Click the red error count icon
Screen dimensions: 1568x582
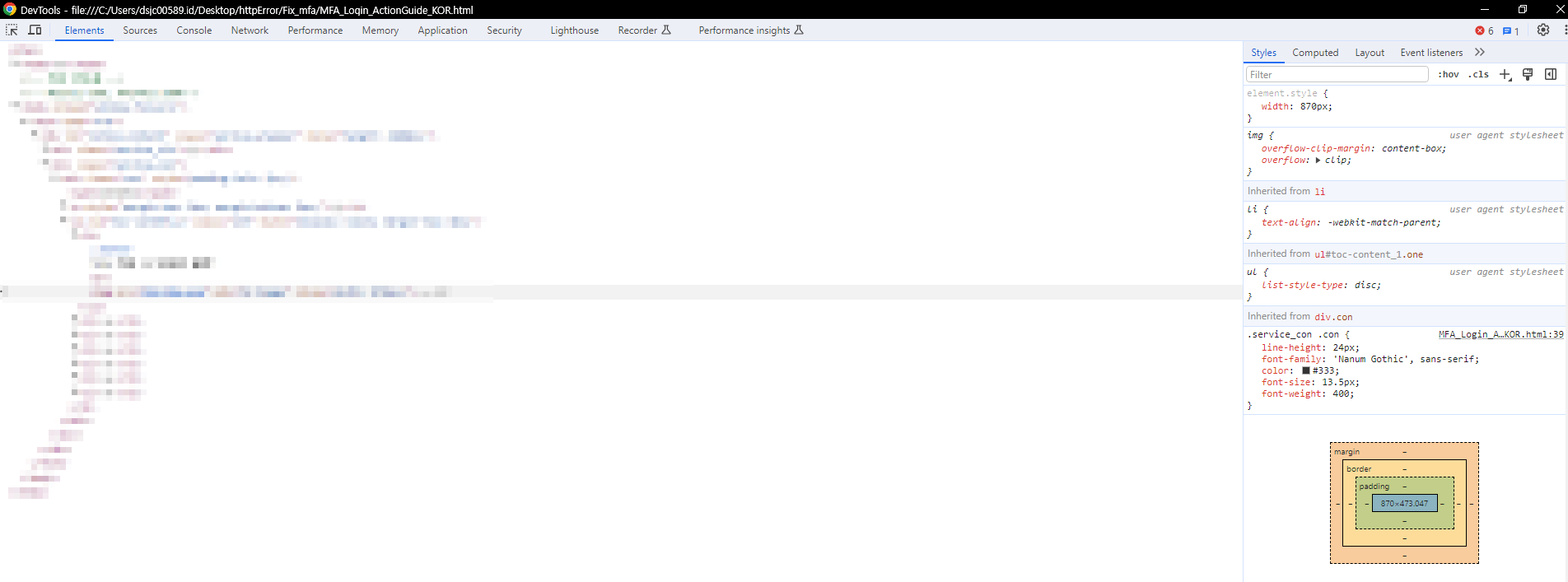pos(1480,30)
